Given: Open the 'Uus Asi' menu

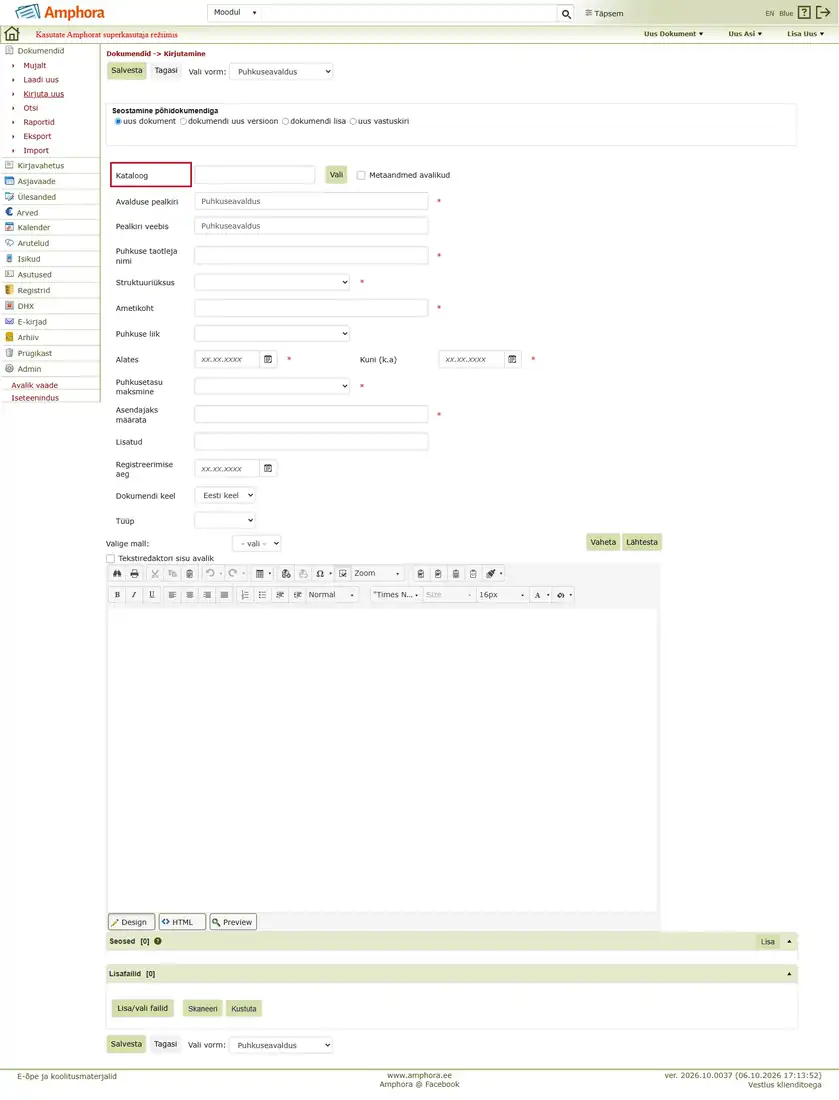Looking at the screenshot, I should pyautogui.click(x=745, y=34).
